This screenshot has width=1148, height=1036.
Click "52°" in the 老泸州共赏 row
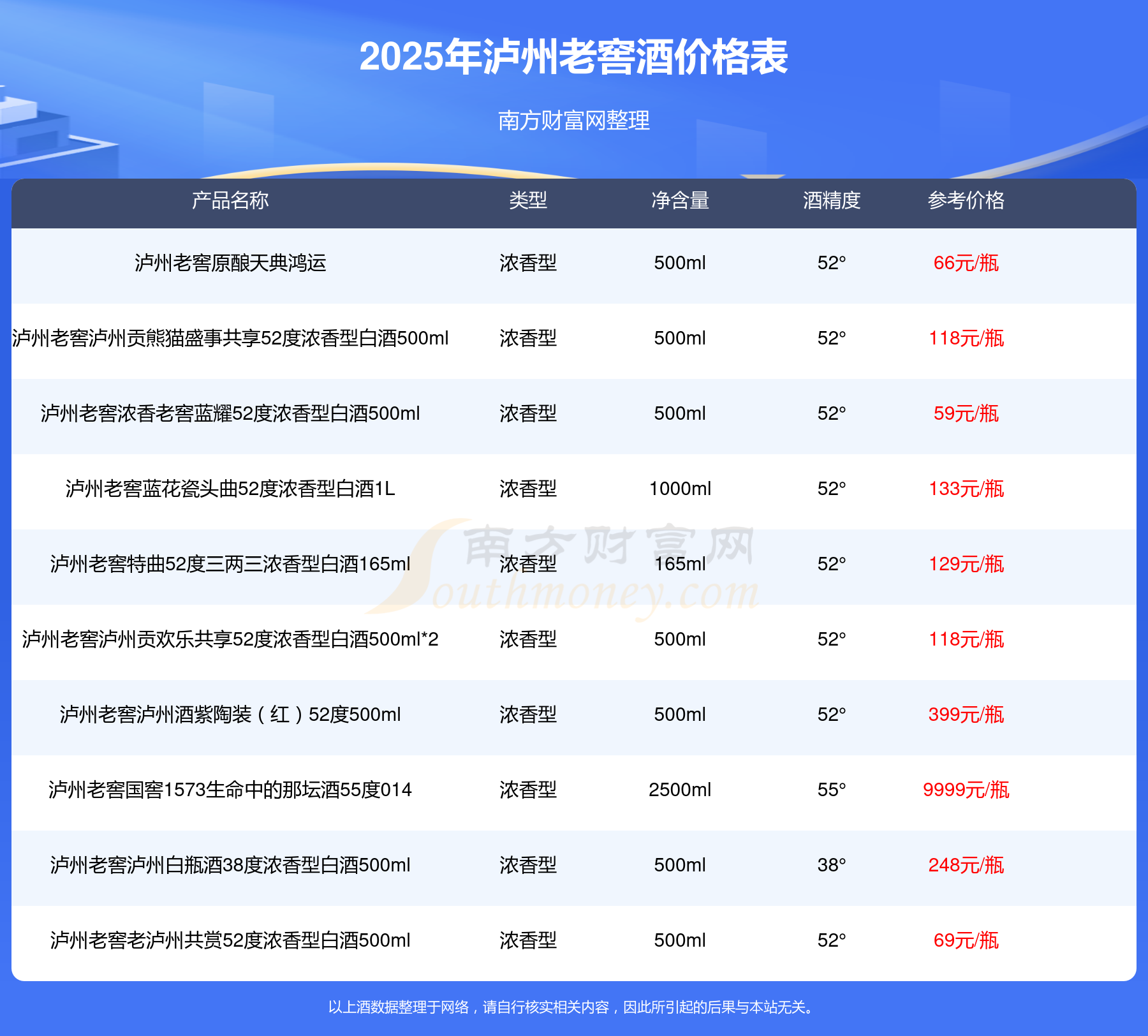(x=832, y=940)
